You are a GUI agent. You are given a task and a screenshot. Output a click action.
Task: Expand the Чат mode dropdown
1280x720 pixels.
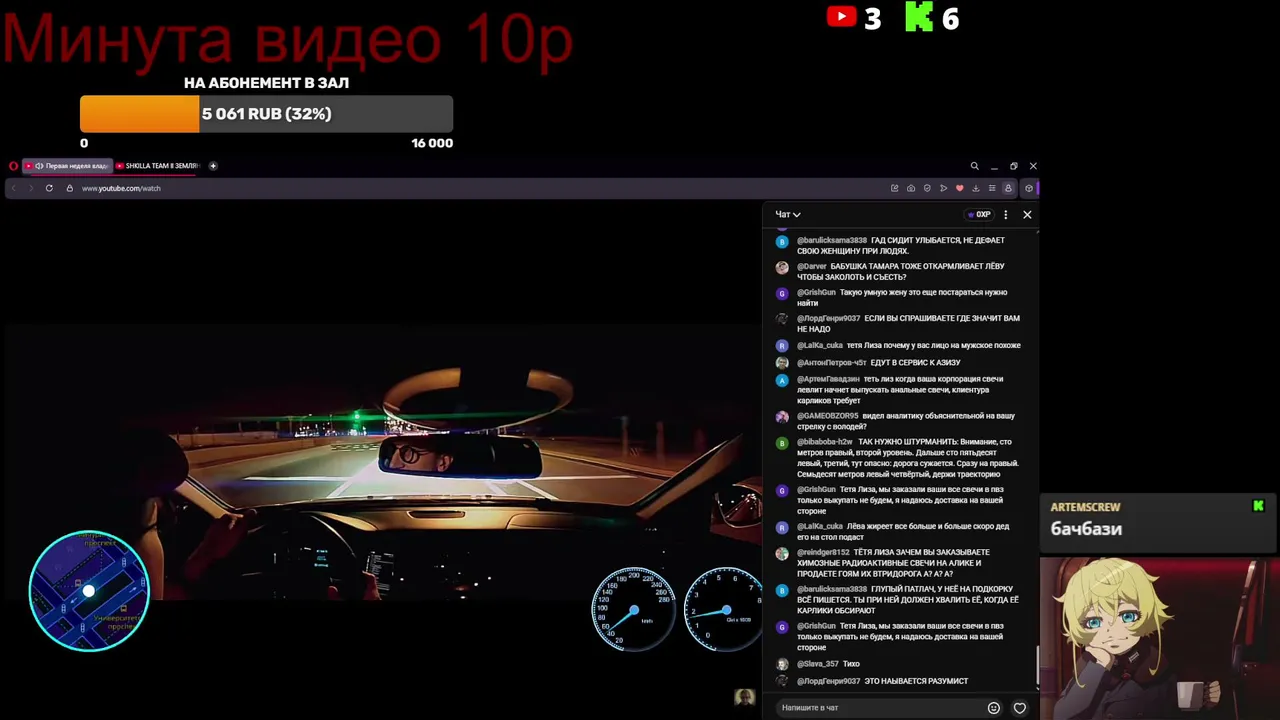(788, 214)
